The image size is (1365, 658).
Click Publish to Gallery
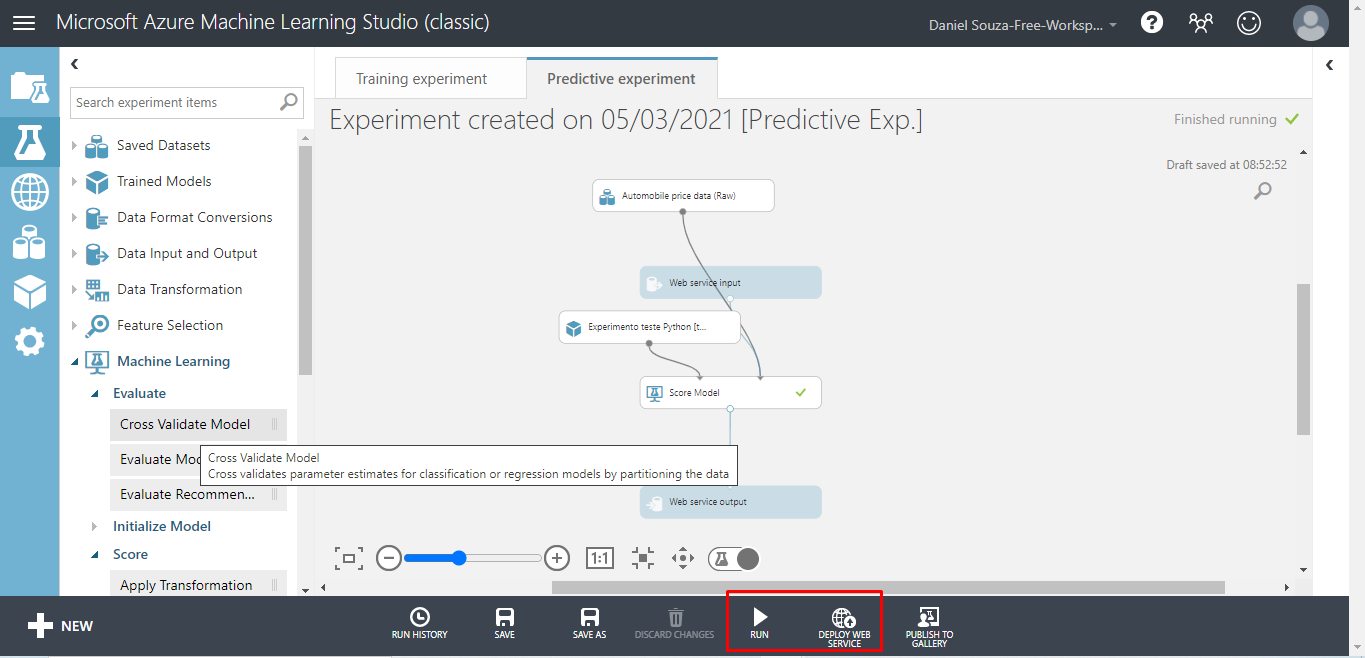[929, 627]
